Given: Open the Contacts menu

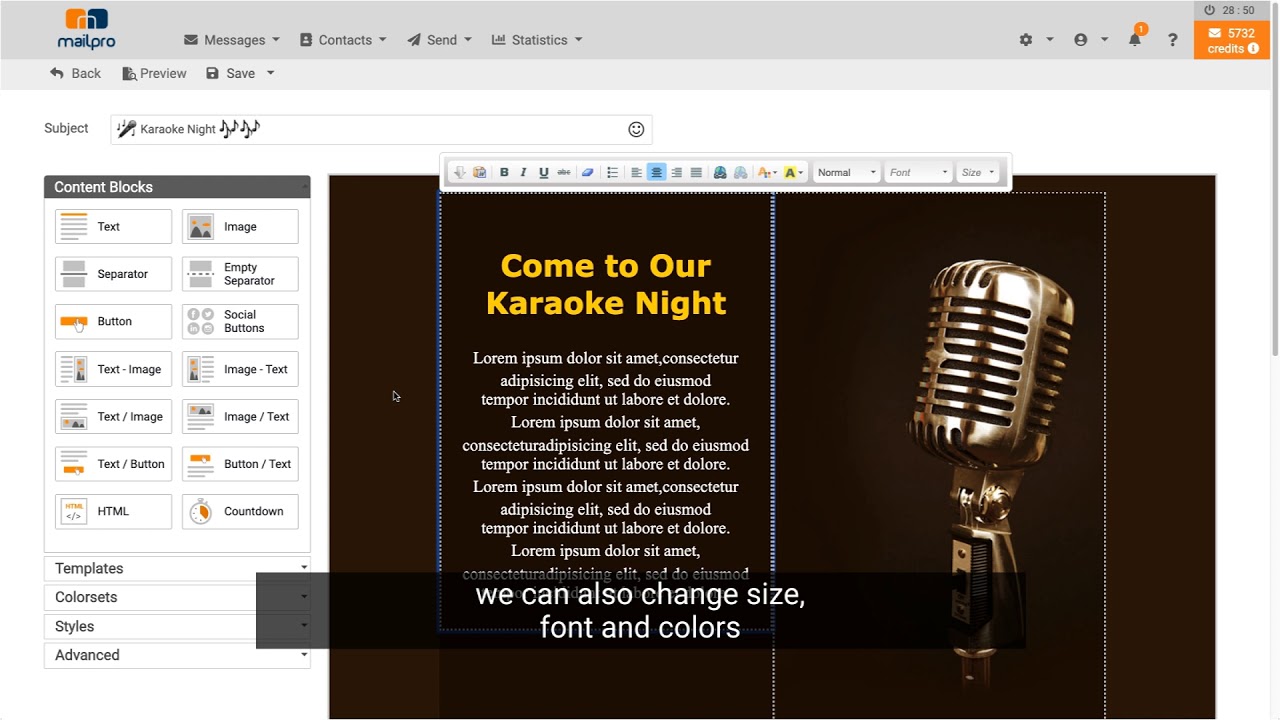Looking at the screenshot, I should click(343, 40).
